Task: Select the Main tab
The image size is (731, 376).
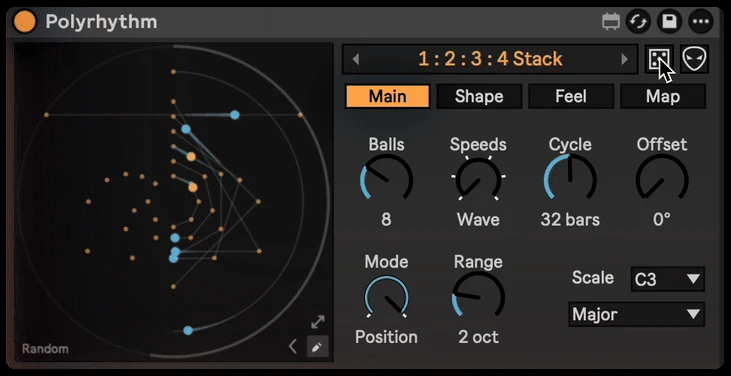Action: pos(387,96)
